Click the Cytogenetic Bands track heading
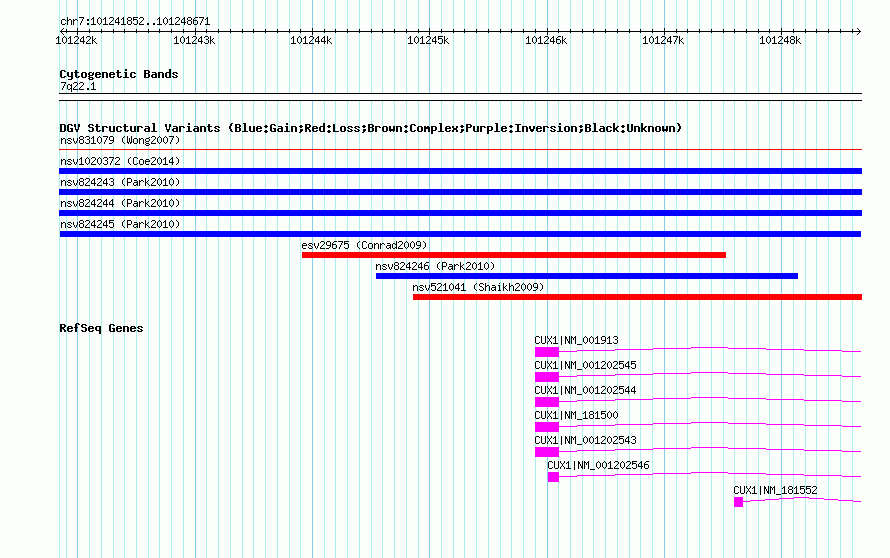This screenshot has width=890, height=558. tap(119, 74)
